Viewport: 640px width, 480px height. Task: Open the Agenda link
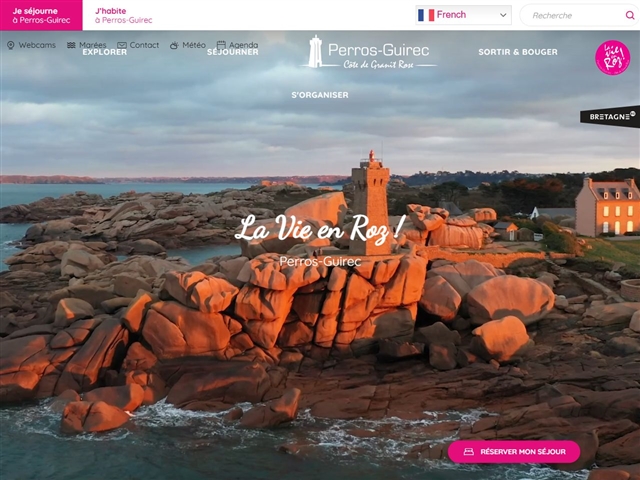pos(244,45)
